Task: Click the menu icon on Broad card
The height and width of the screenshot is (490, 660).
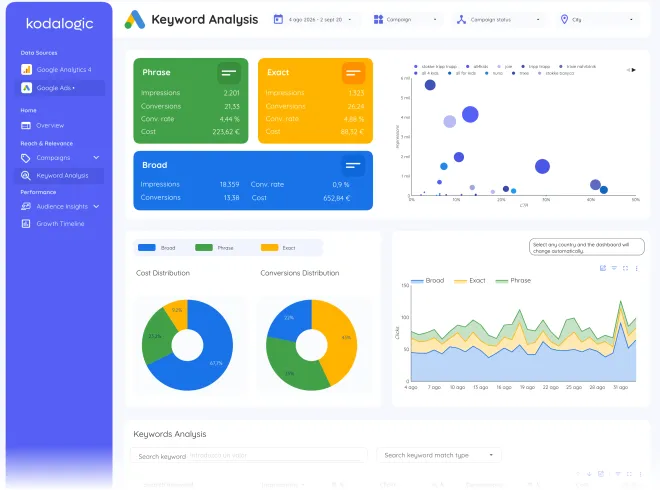Action: (353, 165)
